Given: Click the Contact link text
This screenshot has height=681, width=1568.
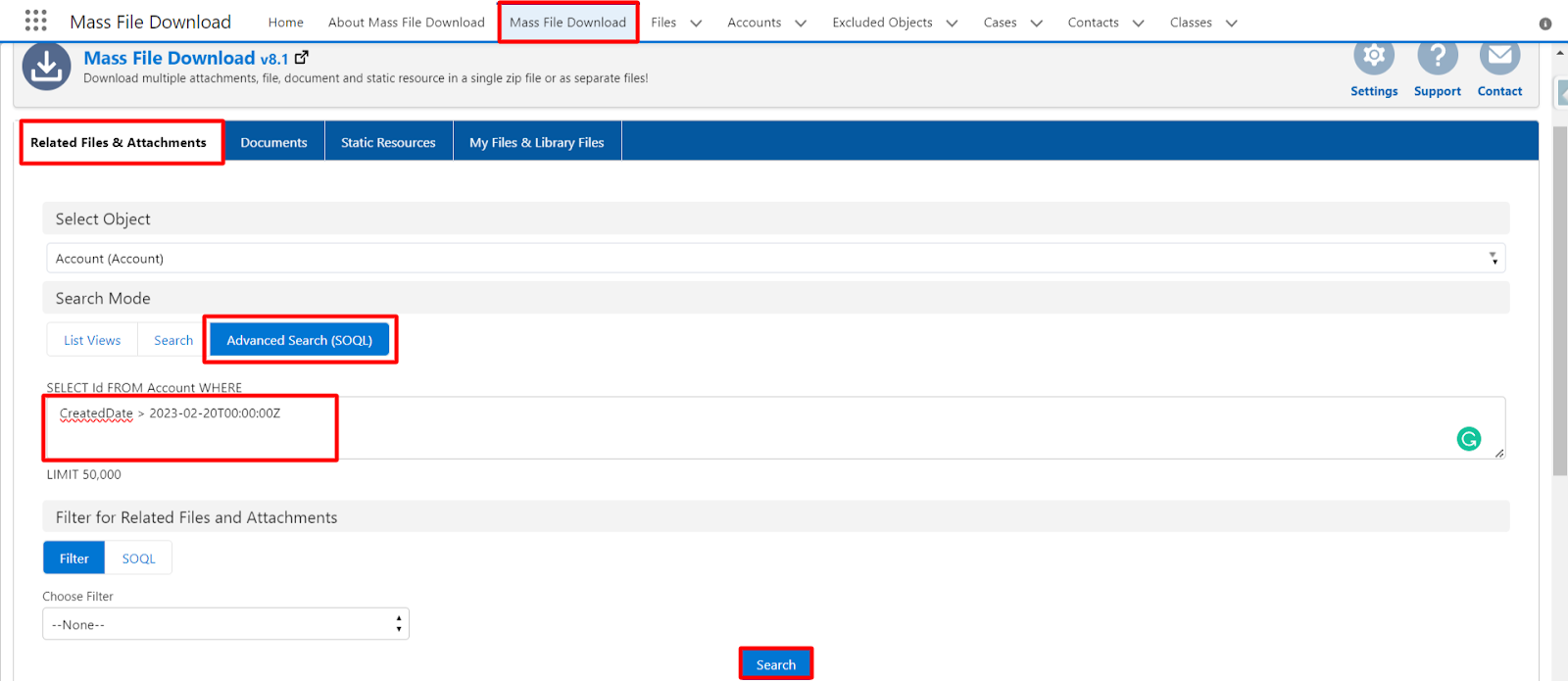Looking at the screenshot, I should click(x=1500, y=91).
